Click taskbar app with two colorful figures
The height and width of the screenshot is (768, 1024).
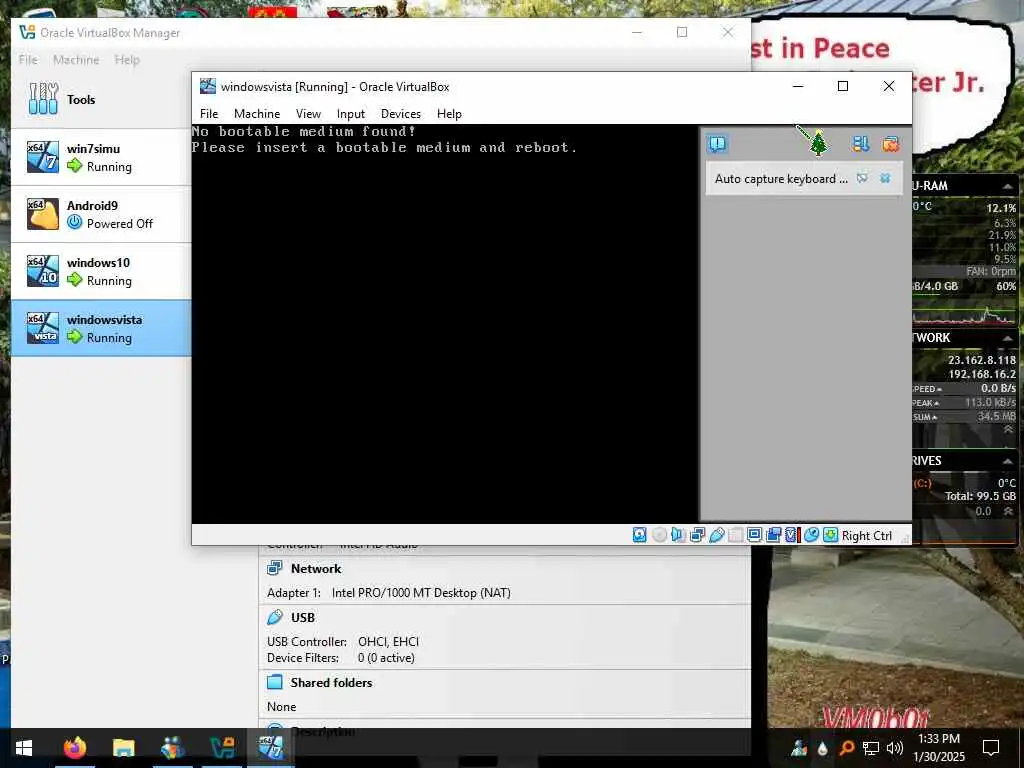tap(172, 748)
